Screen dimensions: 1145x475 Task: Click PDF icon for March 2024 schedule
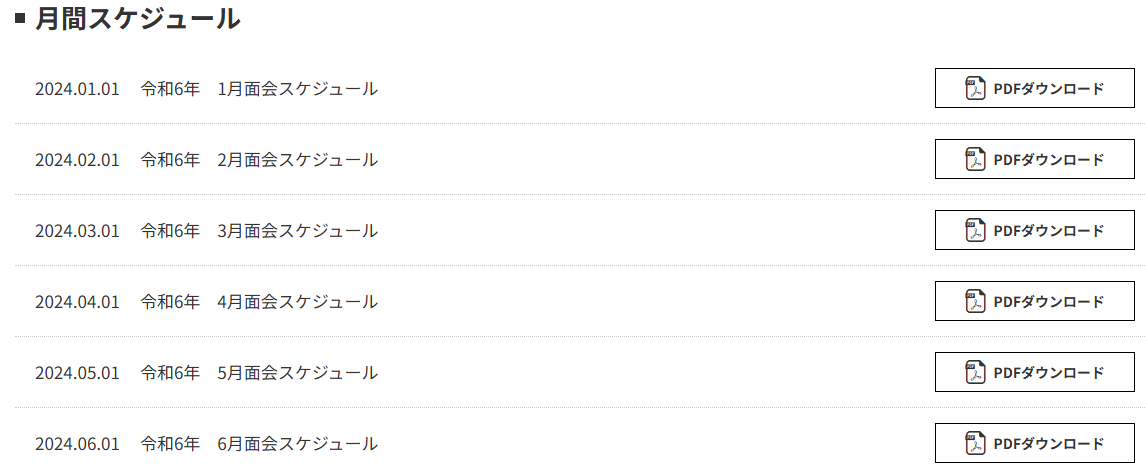pos(975,230)
